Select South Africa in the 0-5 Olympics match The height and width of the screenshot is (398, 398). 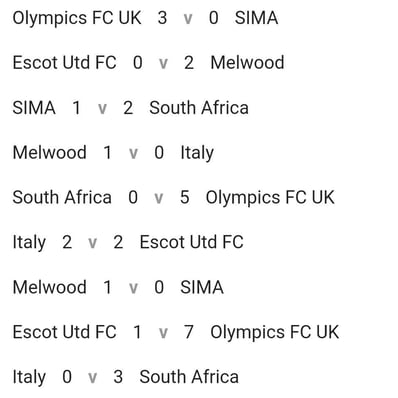[x=62, y=197]
